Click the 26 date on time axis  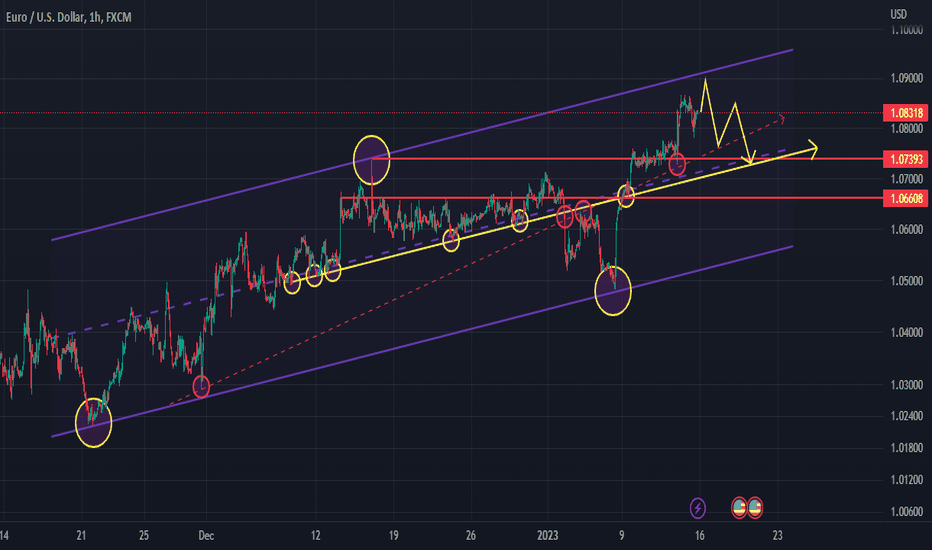(x=471, y=536)
